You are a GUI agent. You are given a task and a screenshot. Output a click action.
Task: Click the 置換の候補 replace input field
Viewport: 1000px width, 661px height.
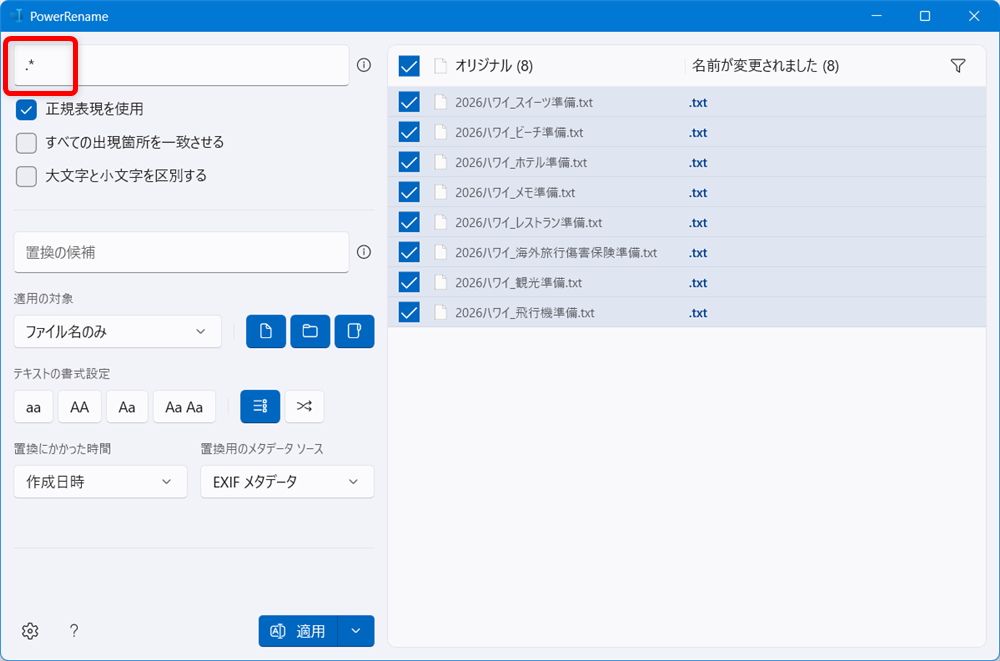click(x=181, y=252)
